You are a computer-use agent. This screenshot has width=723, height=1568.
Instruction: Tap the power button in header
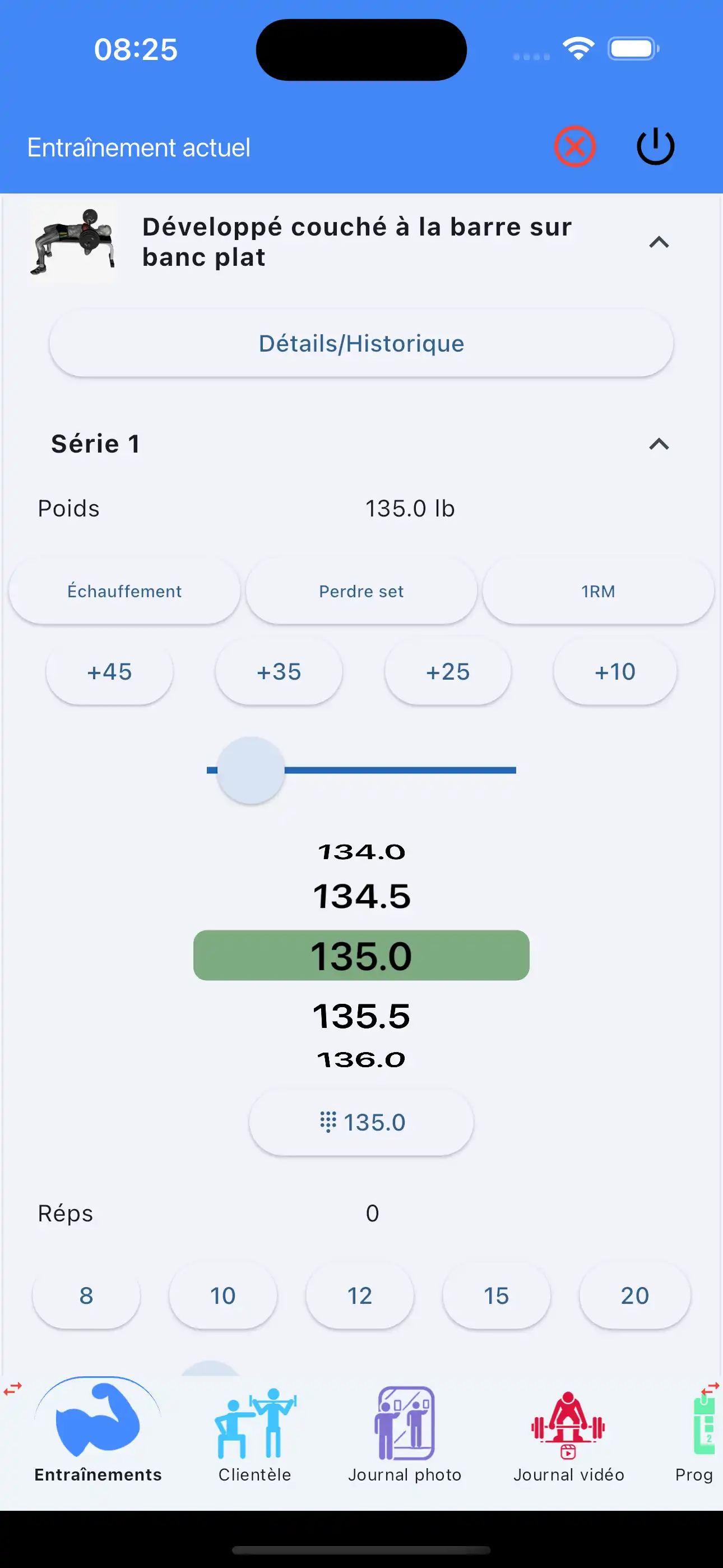click(654, 146)
